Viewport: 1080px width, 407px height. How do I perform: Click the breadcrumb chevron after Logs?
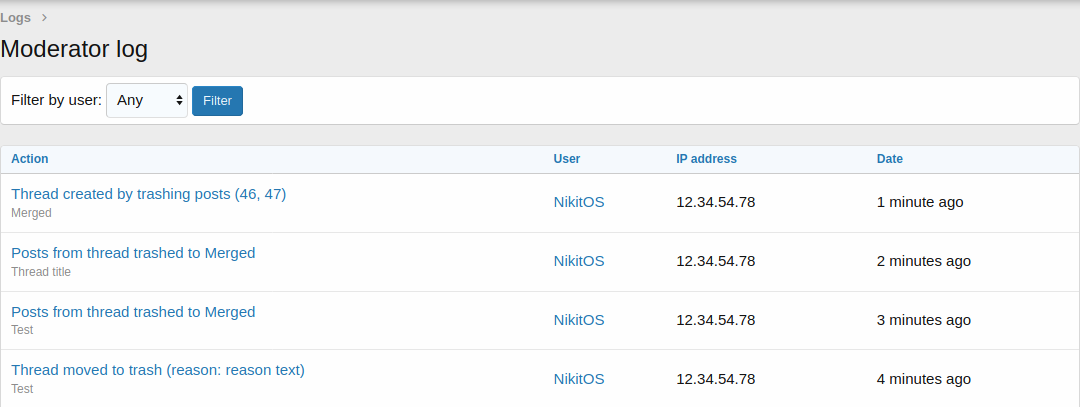pos(44,17)
